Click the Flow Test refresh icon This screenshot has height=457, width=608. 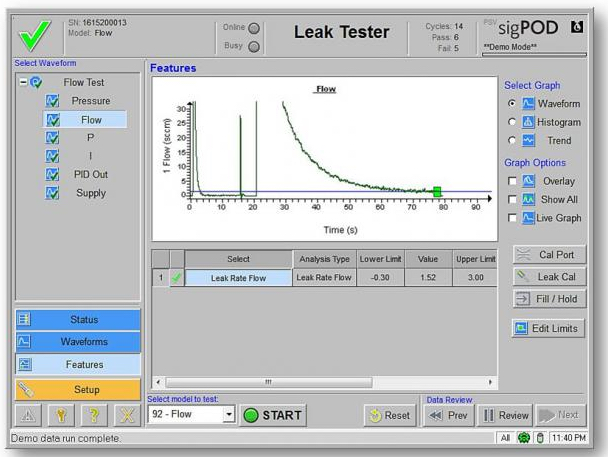tap(36, 82)
